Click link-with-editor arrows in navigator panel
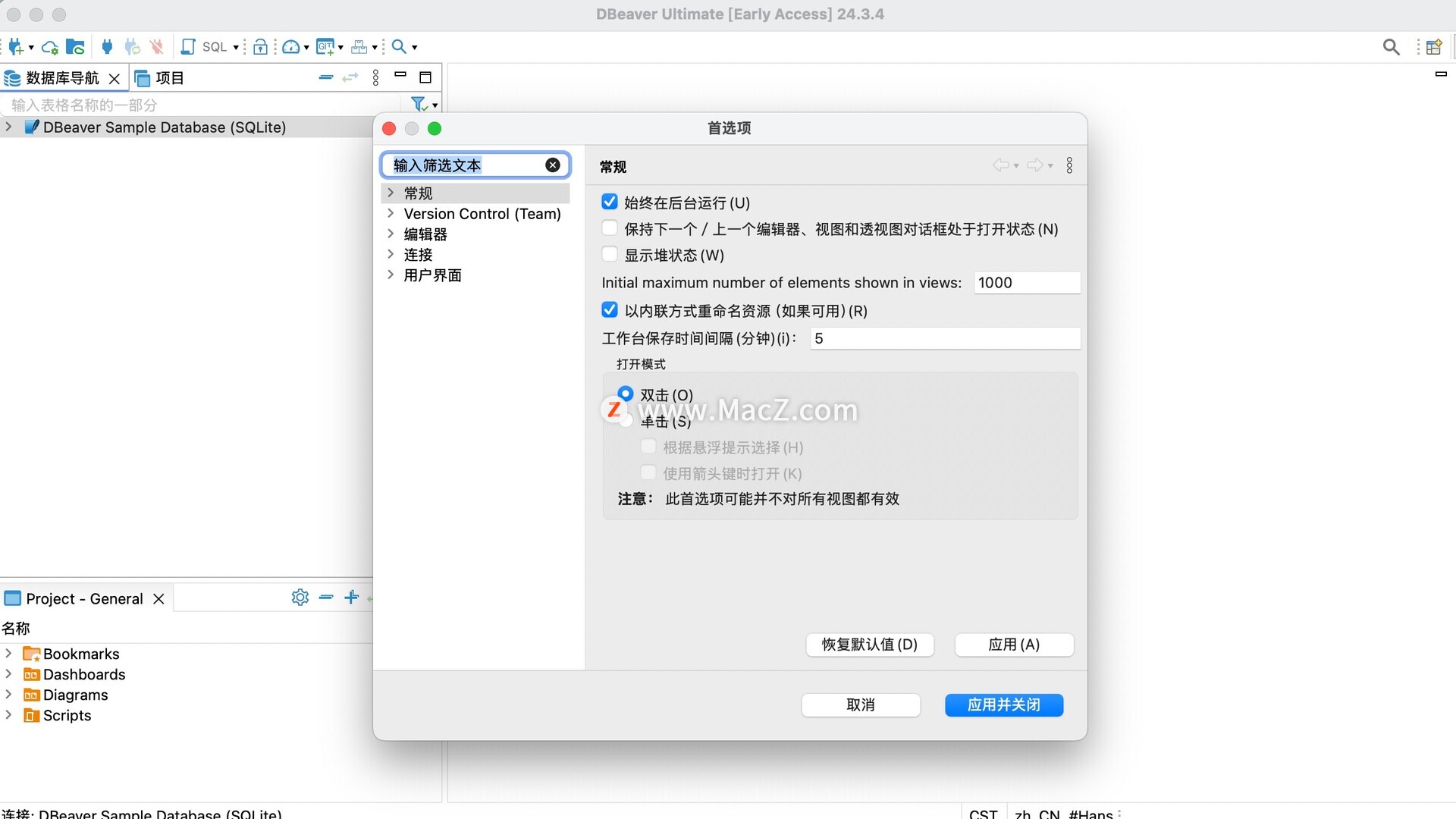1456x819 pixels. point(350,77)
